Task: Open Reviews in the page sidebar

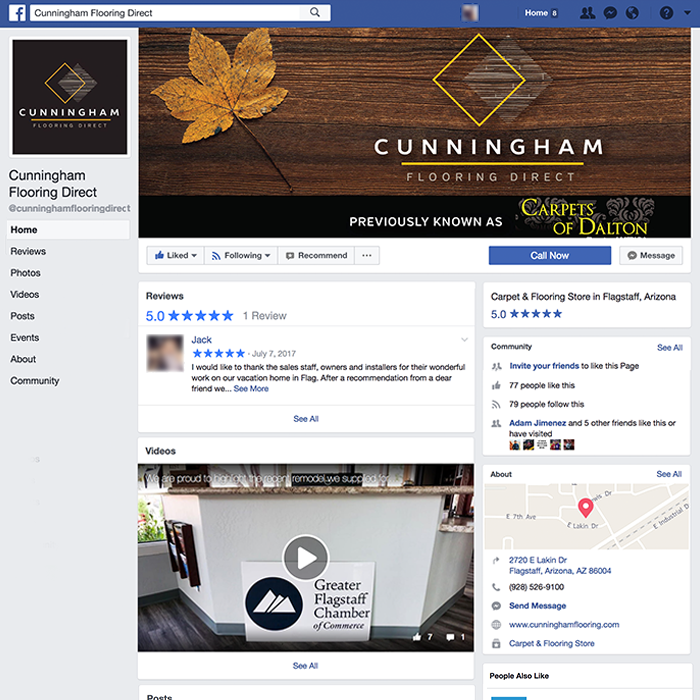Action: [x=28, y=251]
